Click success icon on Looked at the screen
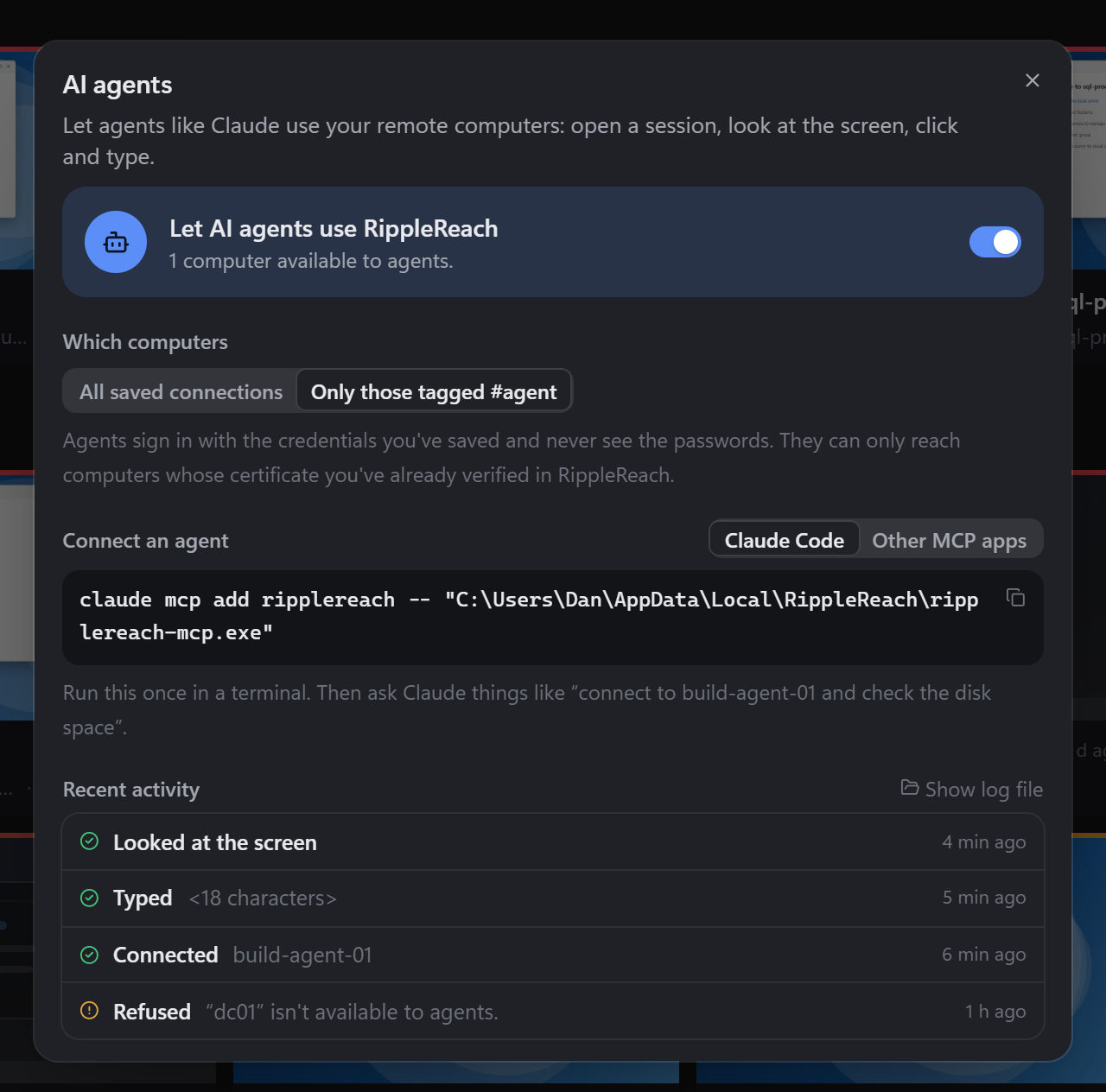This screenshot has height=1092, width=1106. [x=89, y=841]
